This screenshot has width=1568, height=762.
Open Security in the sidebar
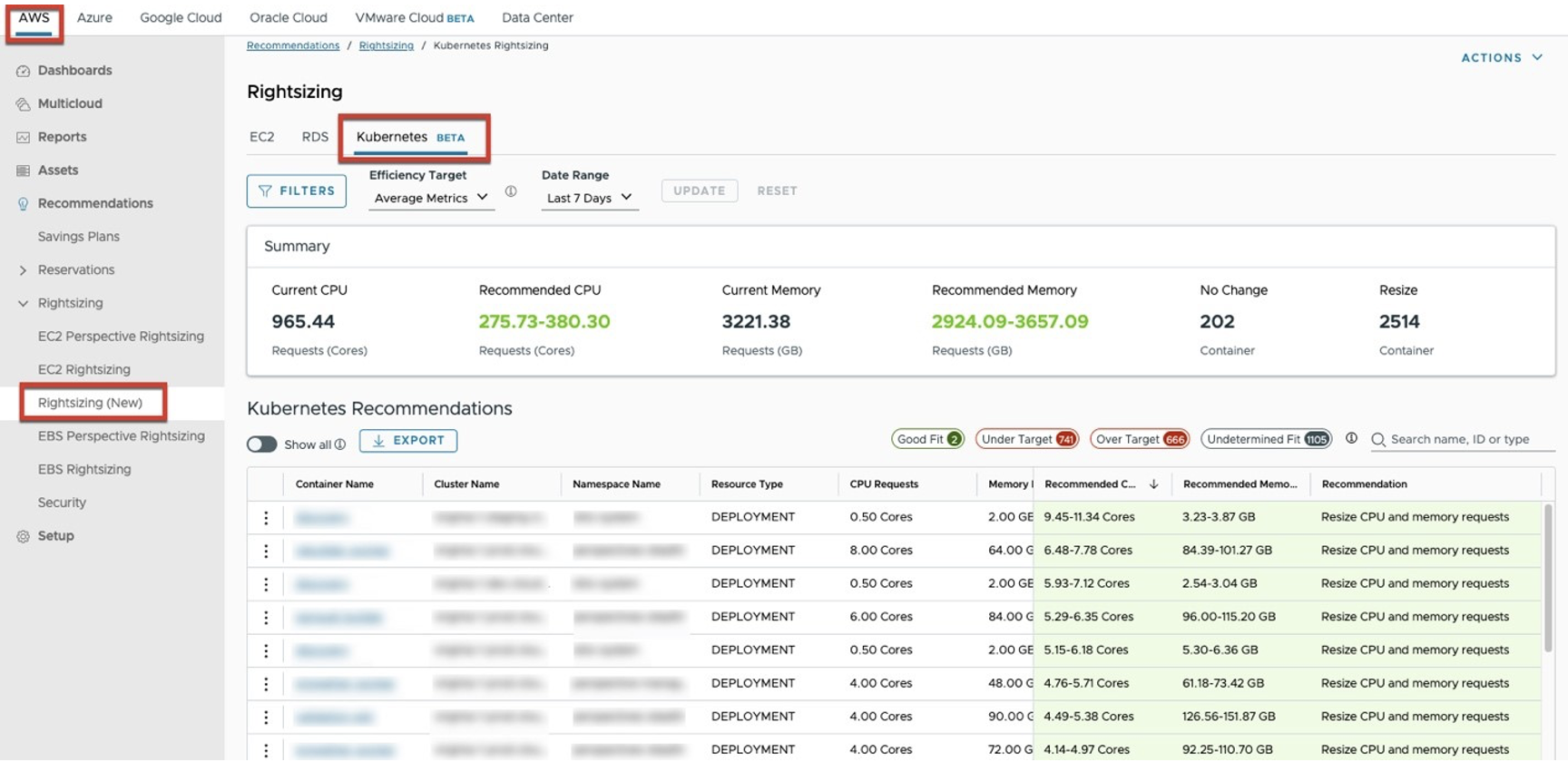[x=62, y=503]
